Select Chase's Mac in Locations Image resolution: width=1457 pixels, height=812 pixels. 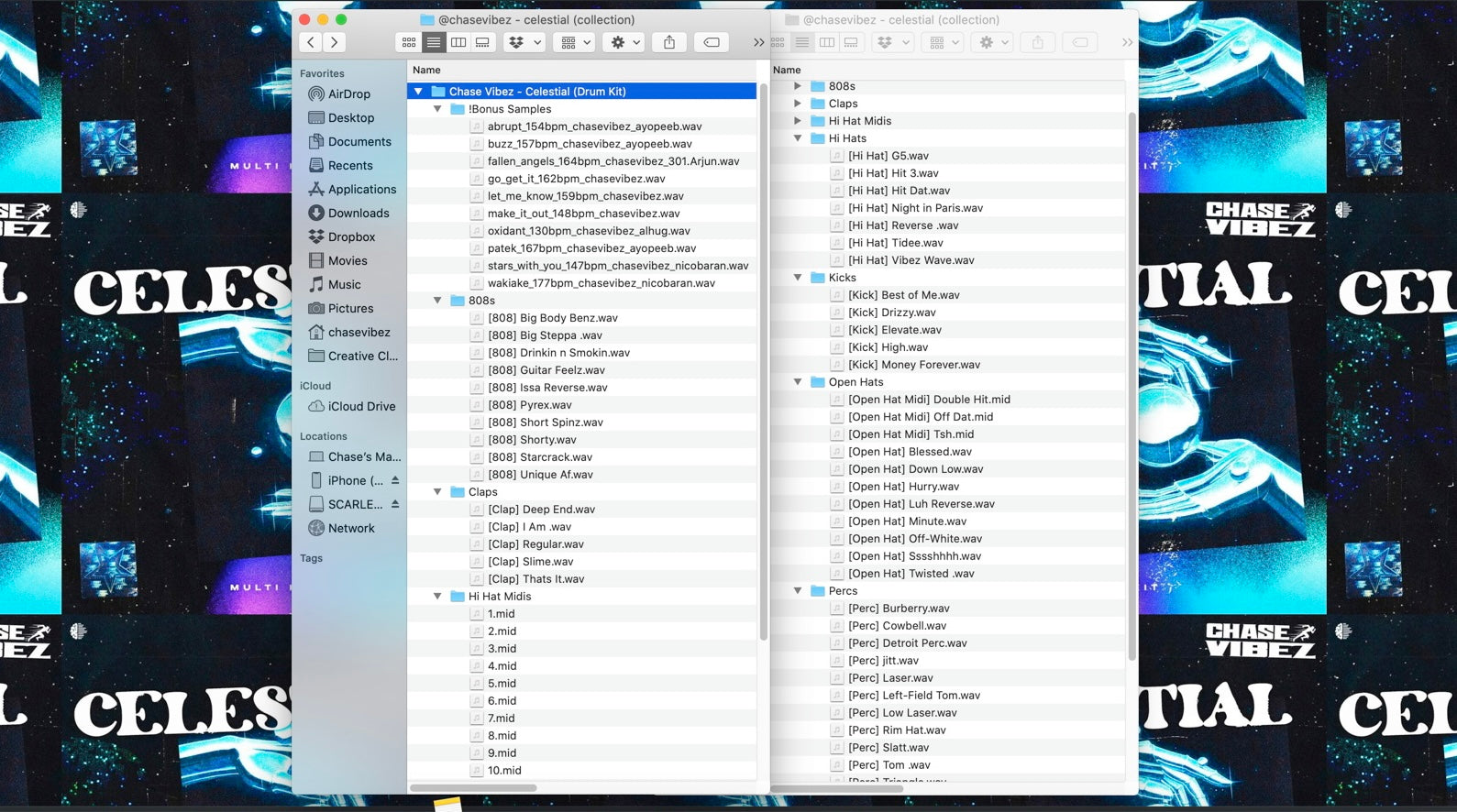[364, 456]
